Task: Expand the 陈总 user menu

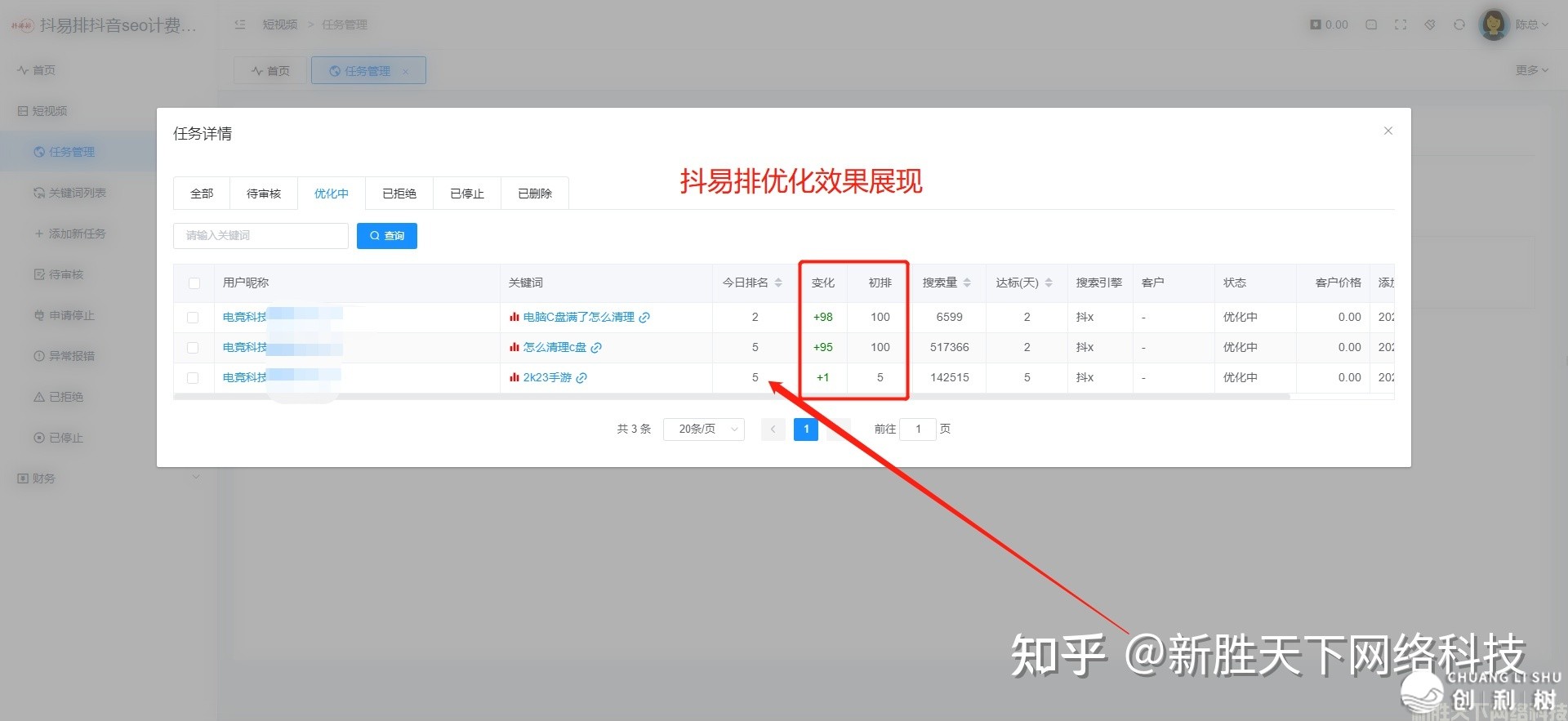Action: tap(1530, 24)
